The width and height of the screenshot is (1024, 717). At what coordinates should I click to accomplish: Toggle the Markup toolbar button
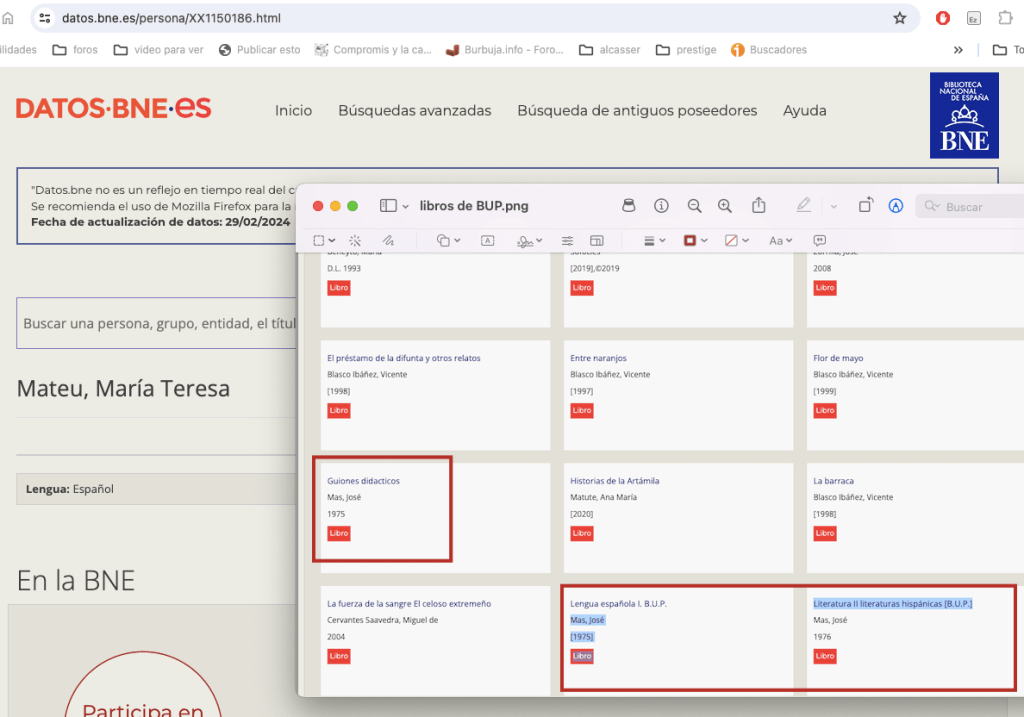pos(896,206)
